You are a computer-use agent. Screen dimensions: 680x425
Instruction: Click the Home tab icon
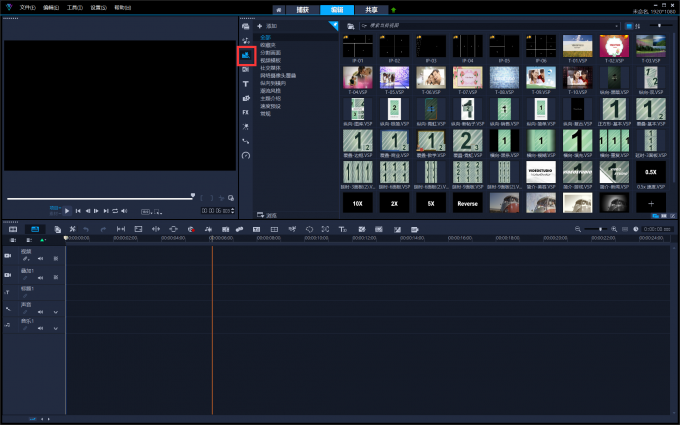click(x=278, y=10)
